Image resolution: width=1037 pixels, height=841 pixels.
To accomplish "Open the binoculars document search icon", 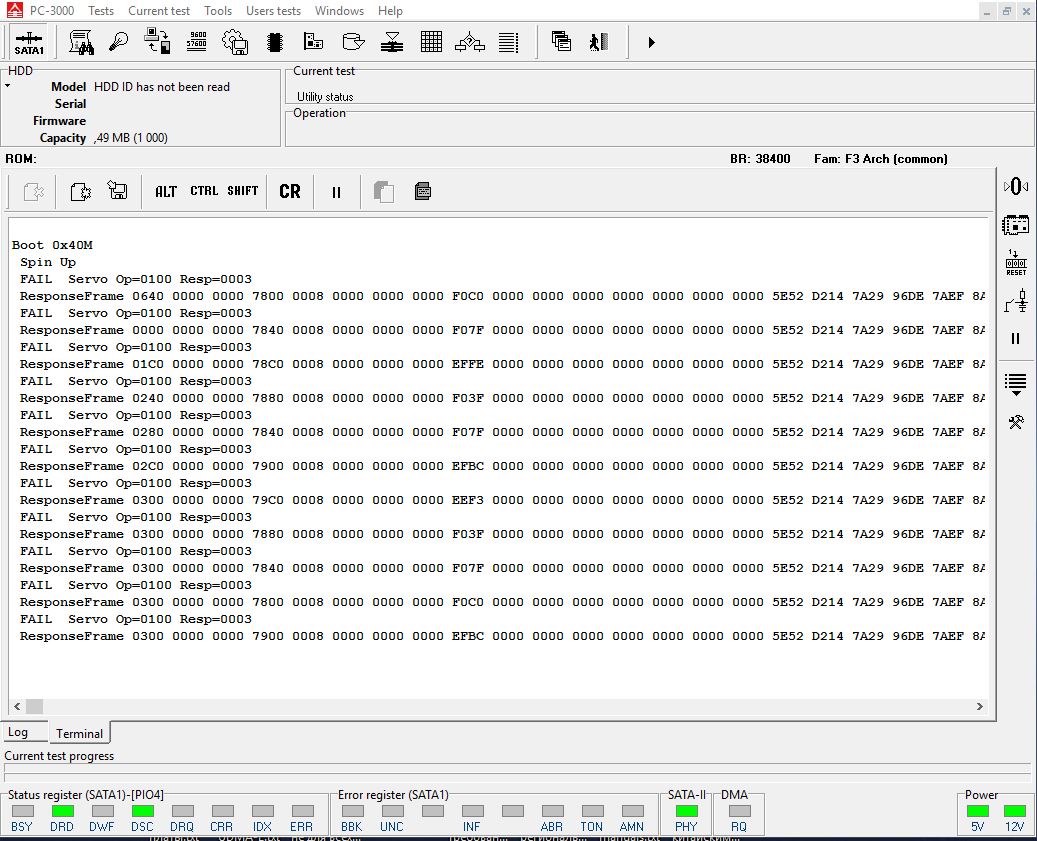I will coord(81,42).
